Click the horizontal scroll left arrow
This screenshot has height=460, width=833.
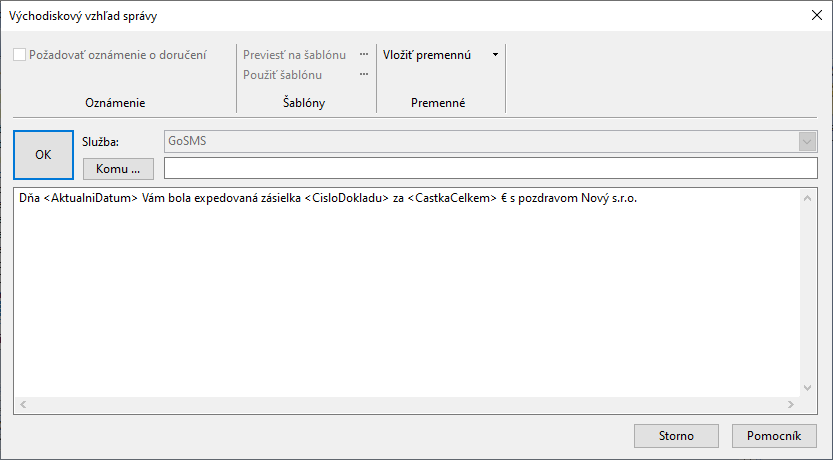(x=23, y=404)
